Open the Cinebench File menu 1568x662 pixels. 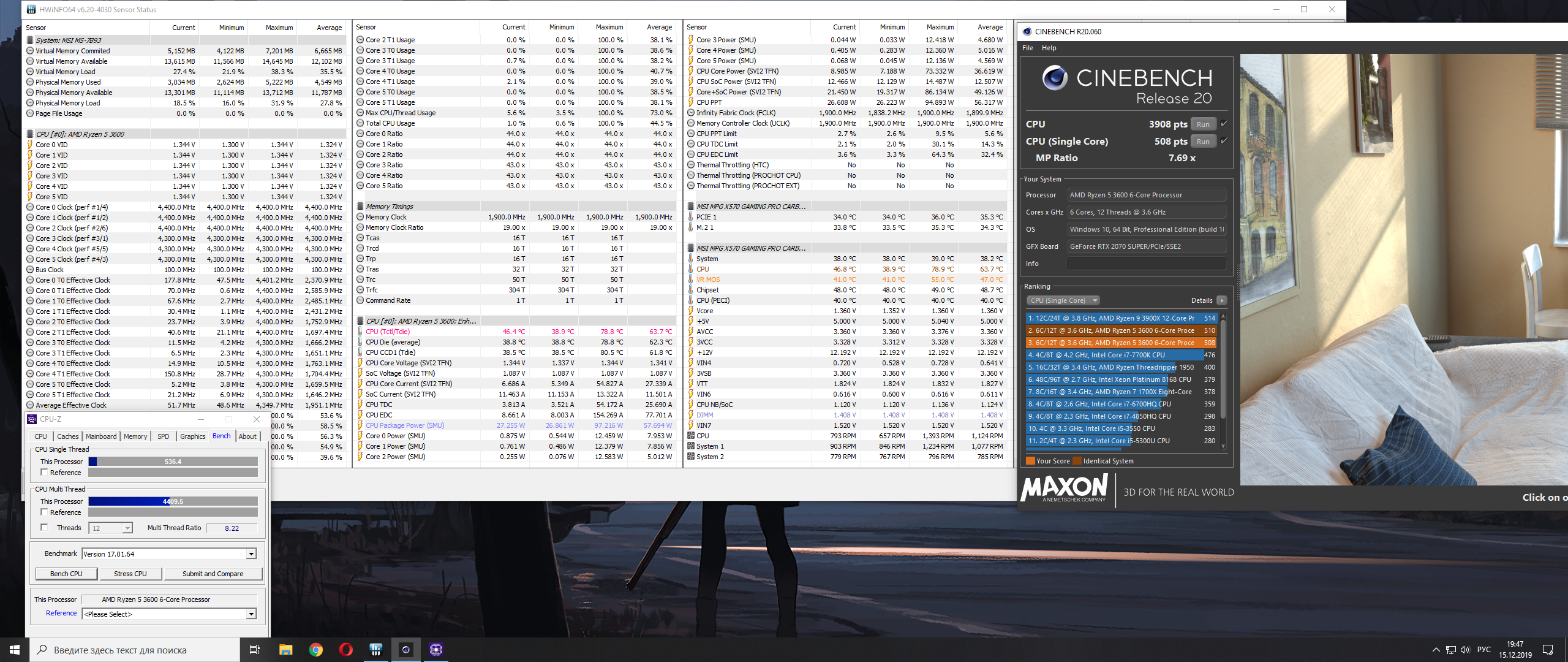[x=1027, y=48]
